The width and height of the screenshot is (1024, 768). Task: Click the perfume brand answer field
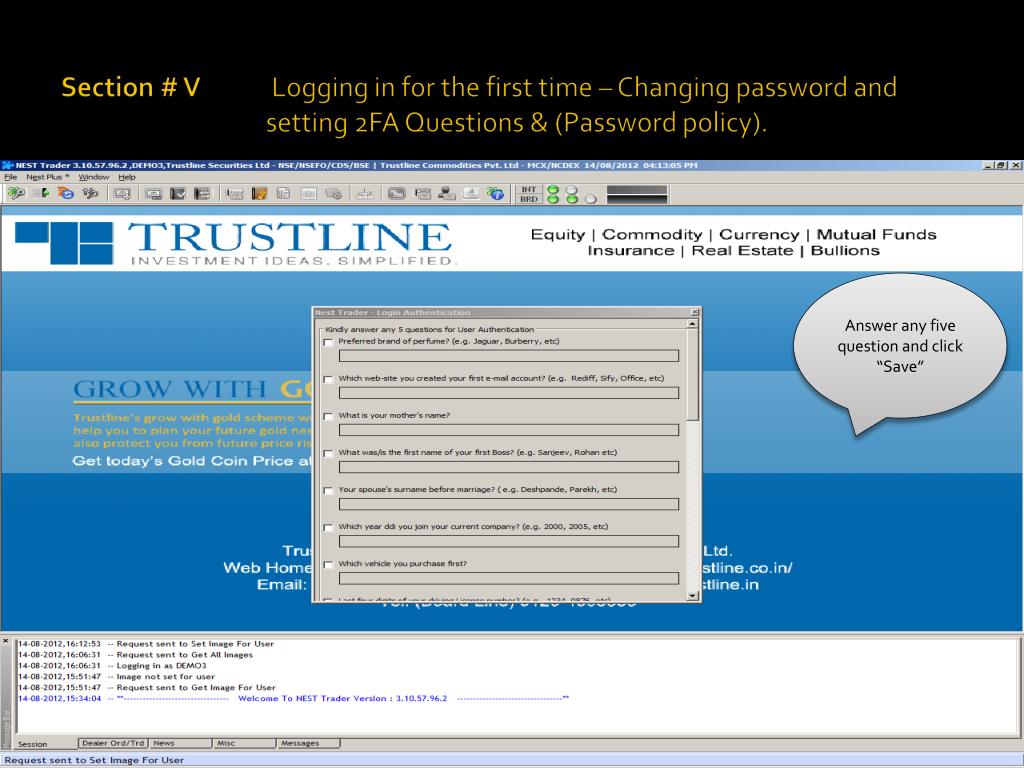tap(509, 356)
